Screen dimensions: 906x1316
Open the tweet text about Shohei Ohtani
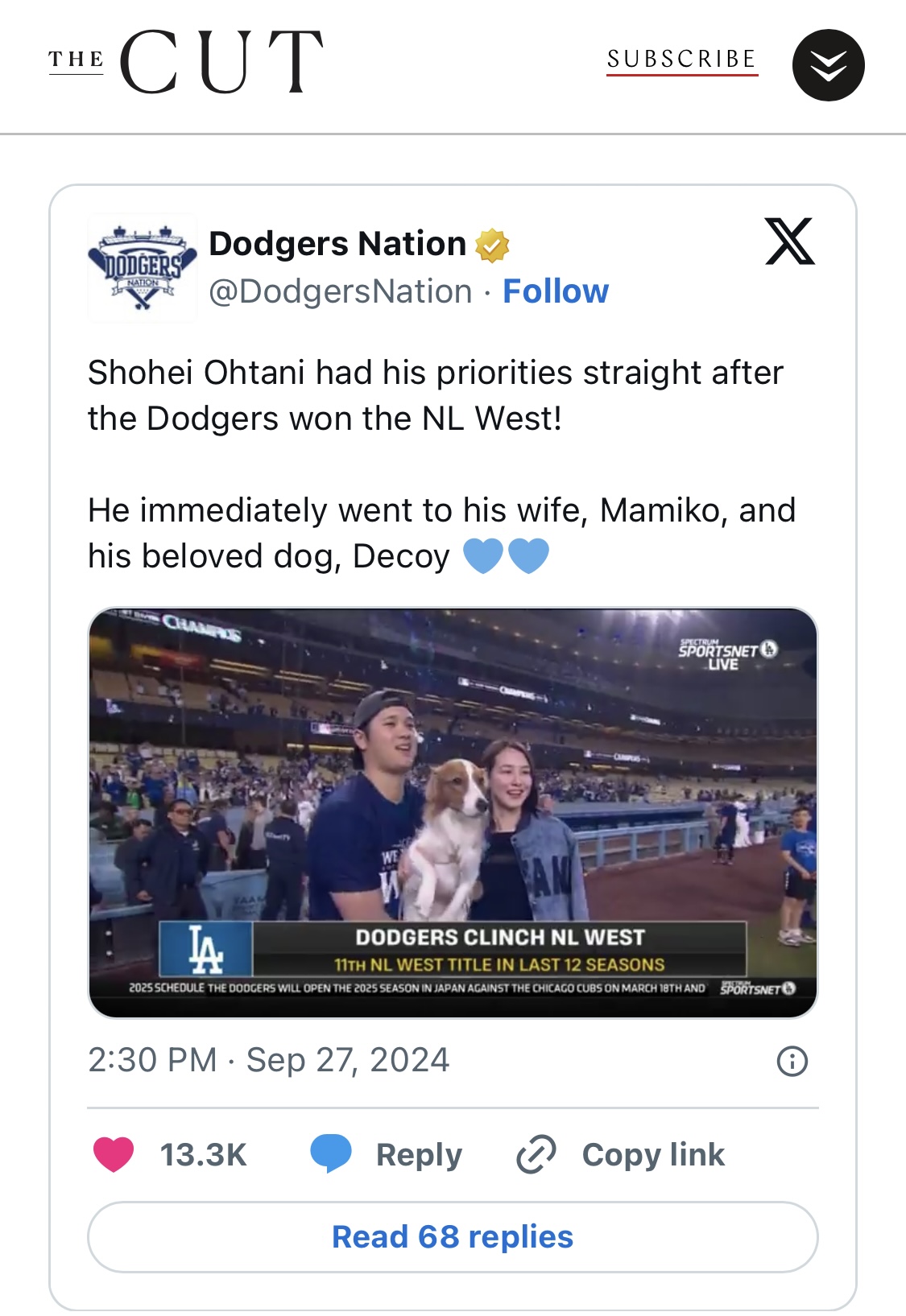coord(441,464)
